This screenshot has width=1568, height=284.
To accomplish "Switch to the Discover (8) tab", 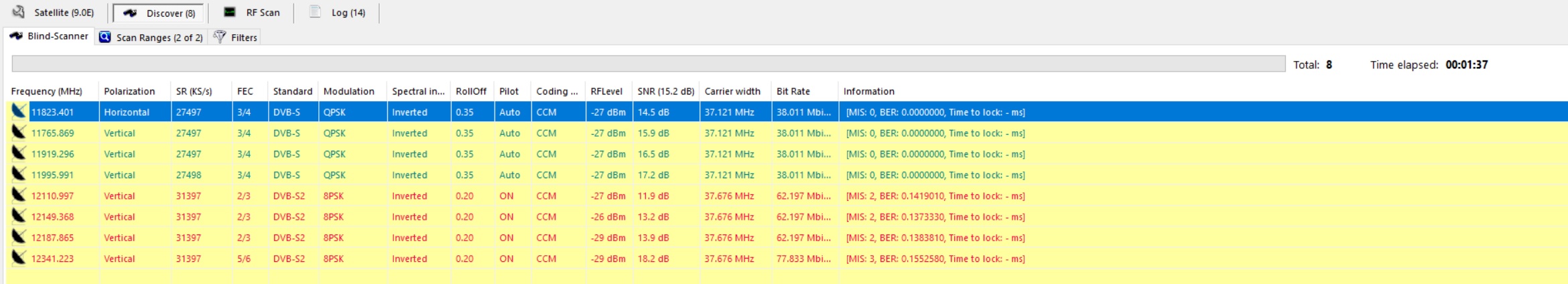I will point(159,13).
